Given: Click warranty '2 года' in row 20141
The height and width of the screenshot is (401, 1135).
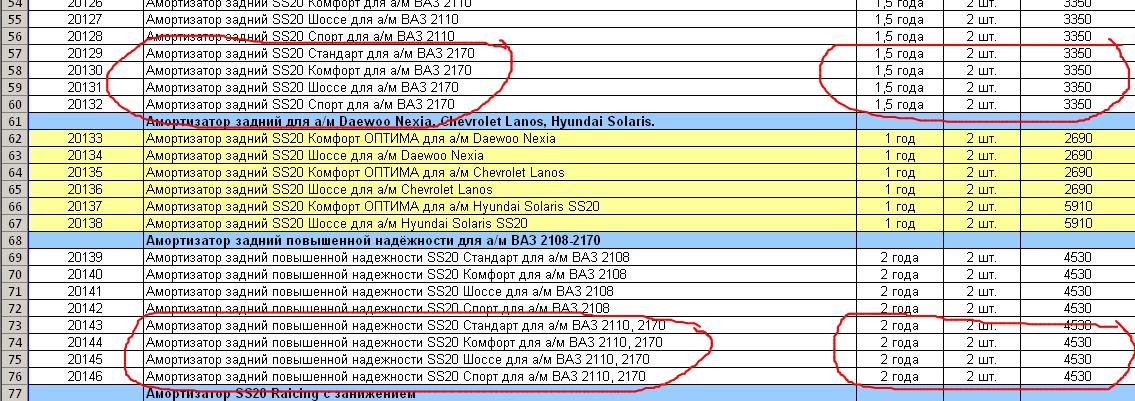Looking at the screenshot, I should pyautogui.click(x=900, y=292).
